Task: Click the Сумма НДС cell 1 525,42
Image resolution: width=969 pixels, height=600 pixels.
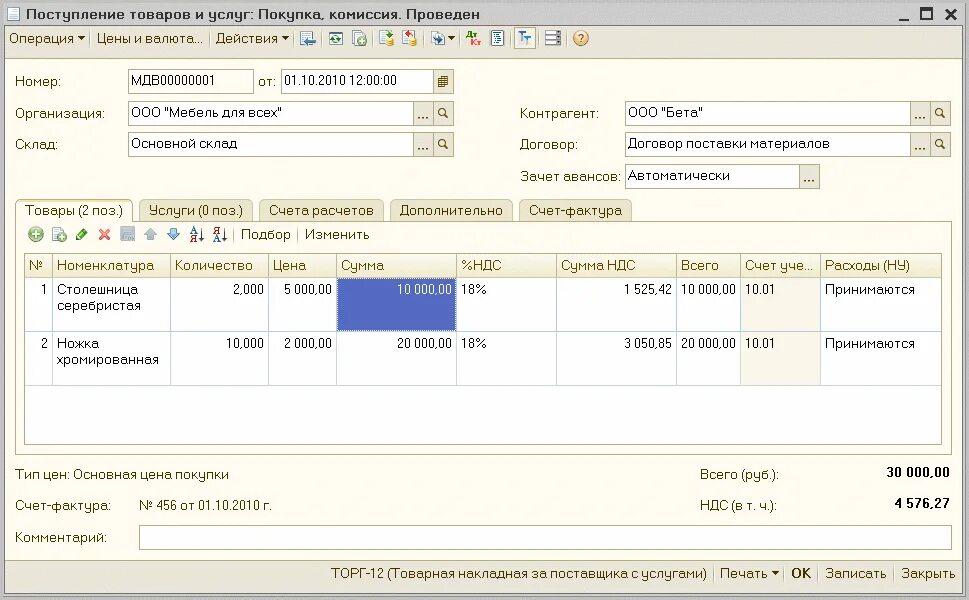Action: (616, 304)
